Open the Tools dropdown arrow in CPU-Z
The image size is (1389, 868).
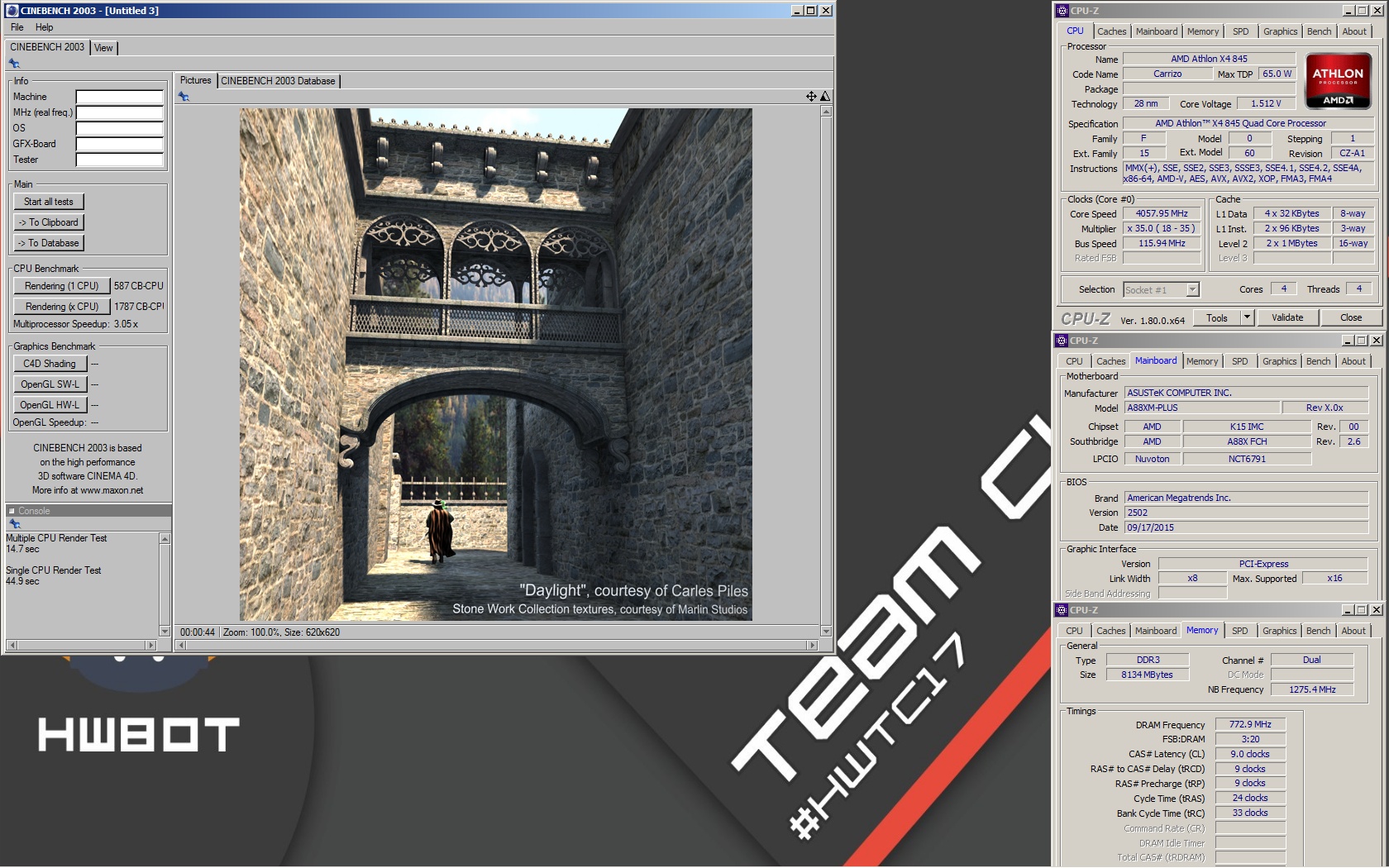[x=1248, y=317]
